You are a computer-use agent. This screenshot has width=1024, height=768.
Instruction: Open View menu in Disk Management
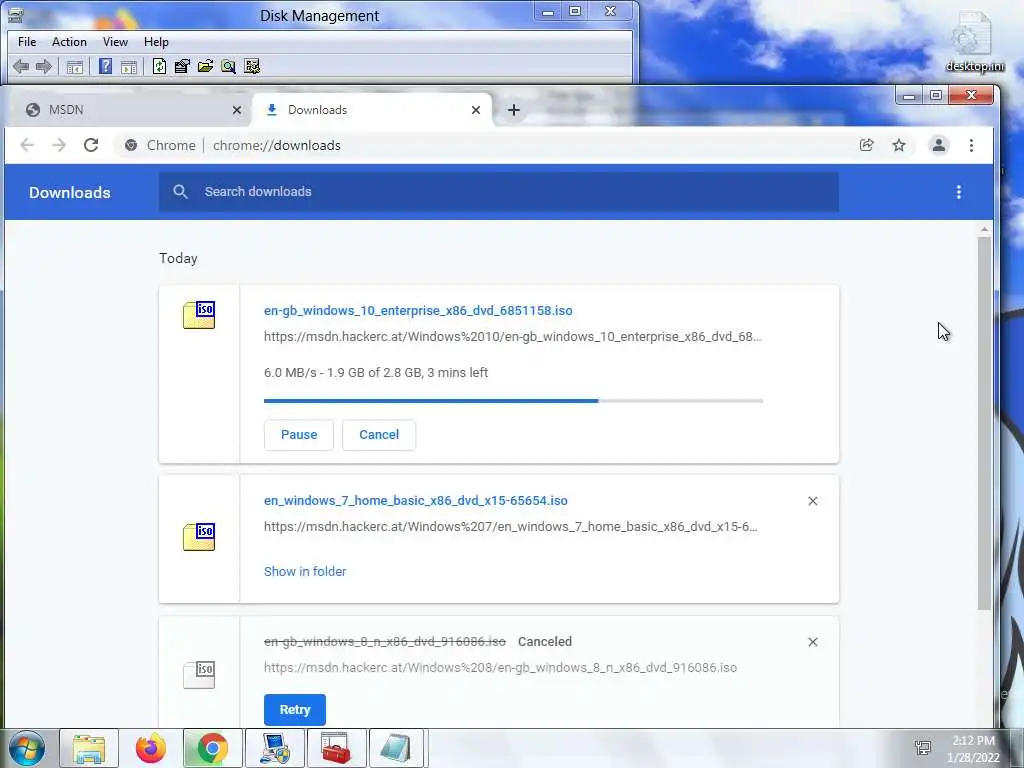pos(115,42)
